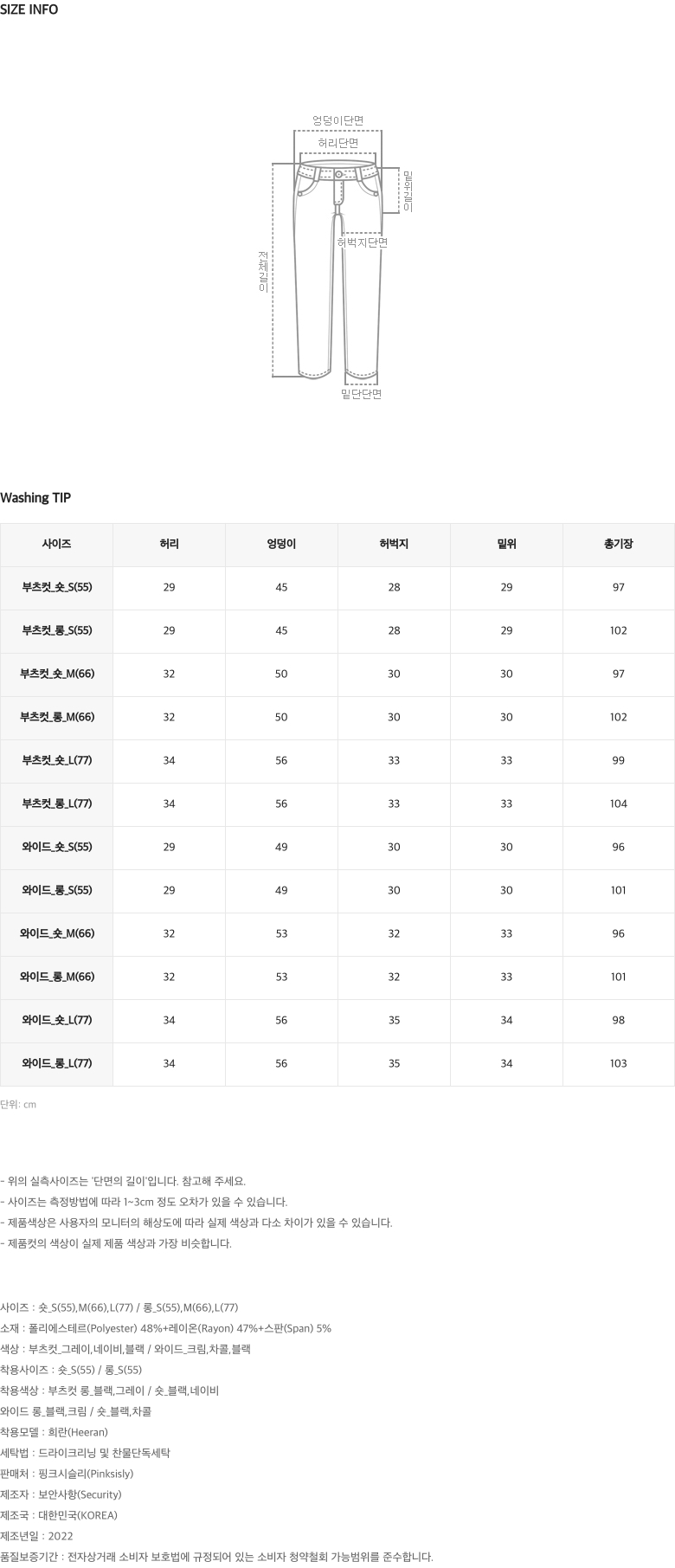Select the 사이즈 column header

click(x=56, y=545)
